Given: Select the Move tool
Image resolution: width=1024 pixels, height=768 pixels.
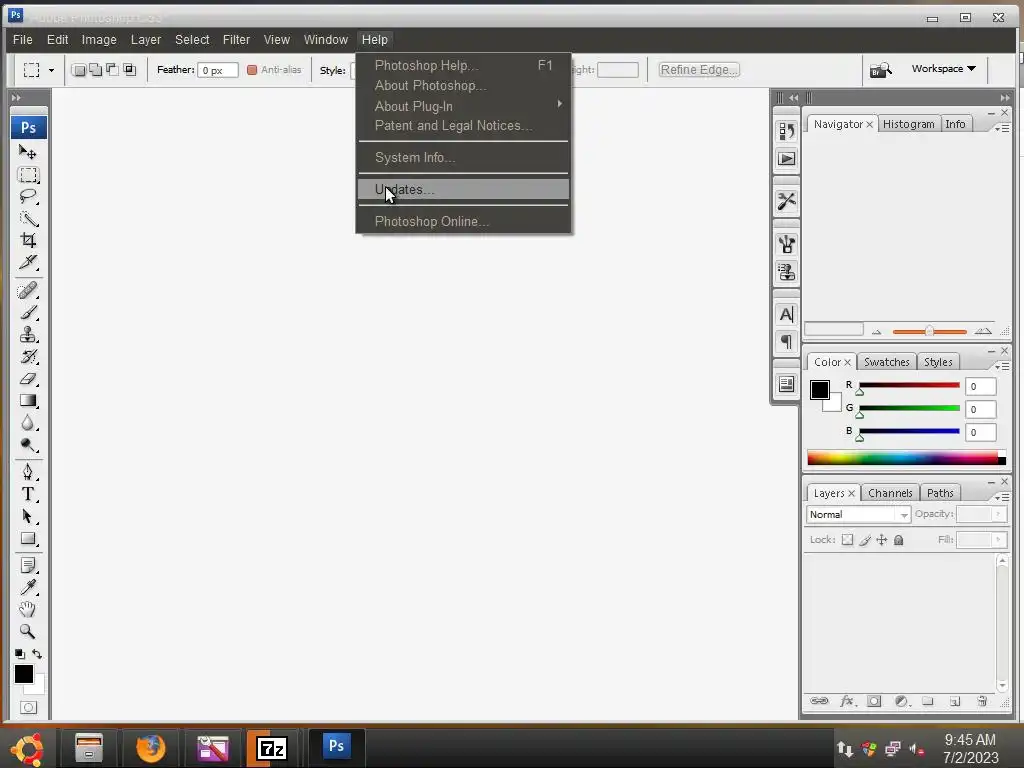Looking at the screenshot, I should 27,153.
